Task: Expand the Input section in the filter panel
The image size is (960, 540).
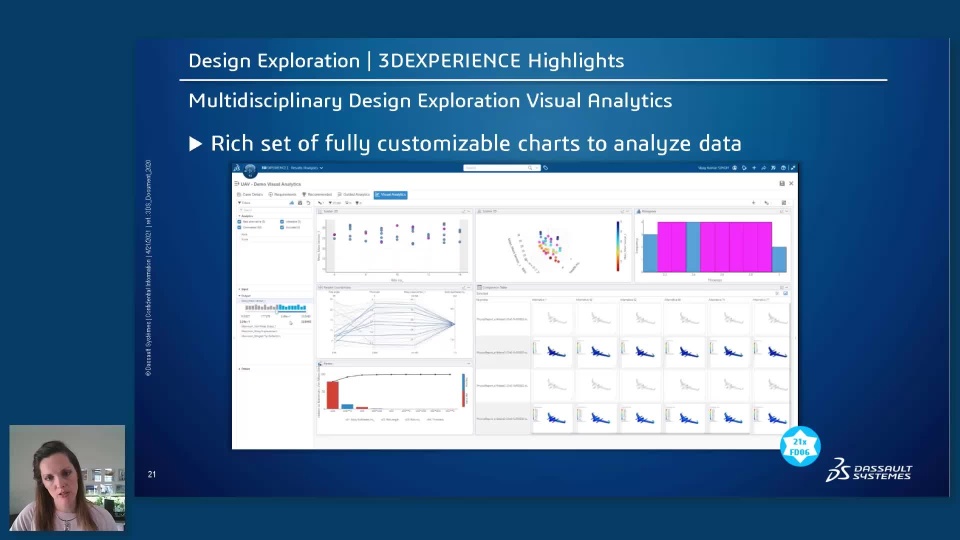Action: (244, 289)
